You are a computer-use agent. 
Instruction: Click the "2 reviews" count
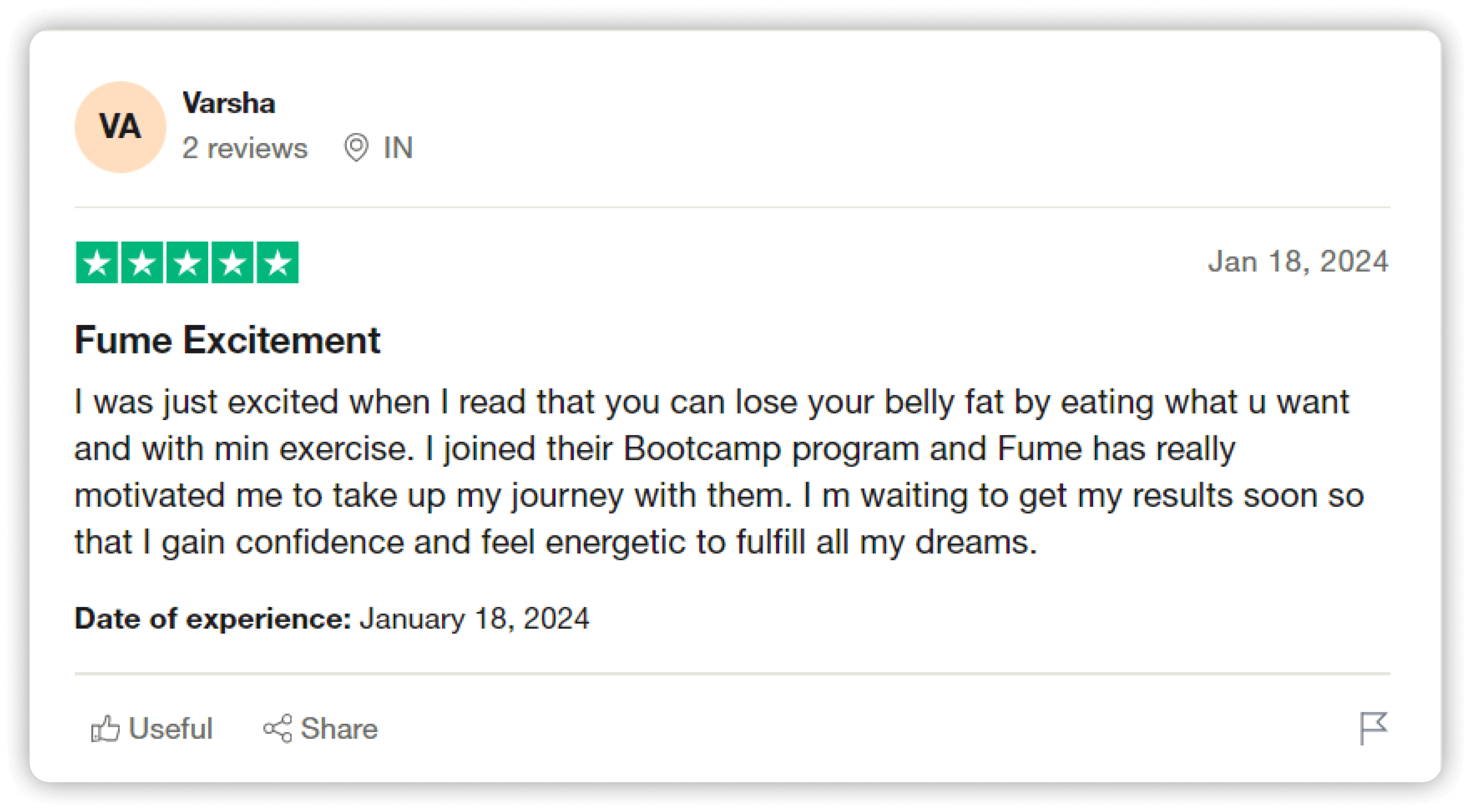(245, 148)
